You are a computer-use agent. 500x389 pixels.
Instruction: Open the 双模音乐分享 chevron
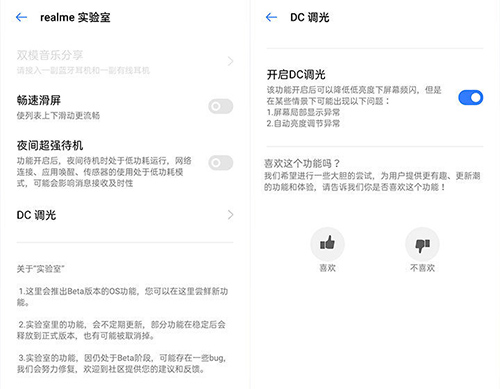tap(230, 61)
